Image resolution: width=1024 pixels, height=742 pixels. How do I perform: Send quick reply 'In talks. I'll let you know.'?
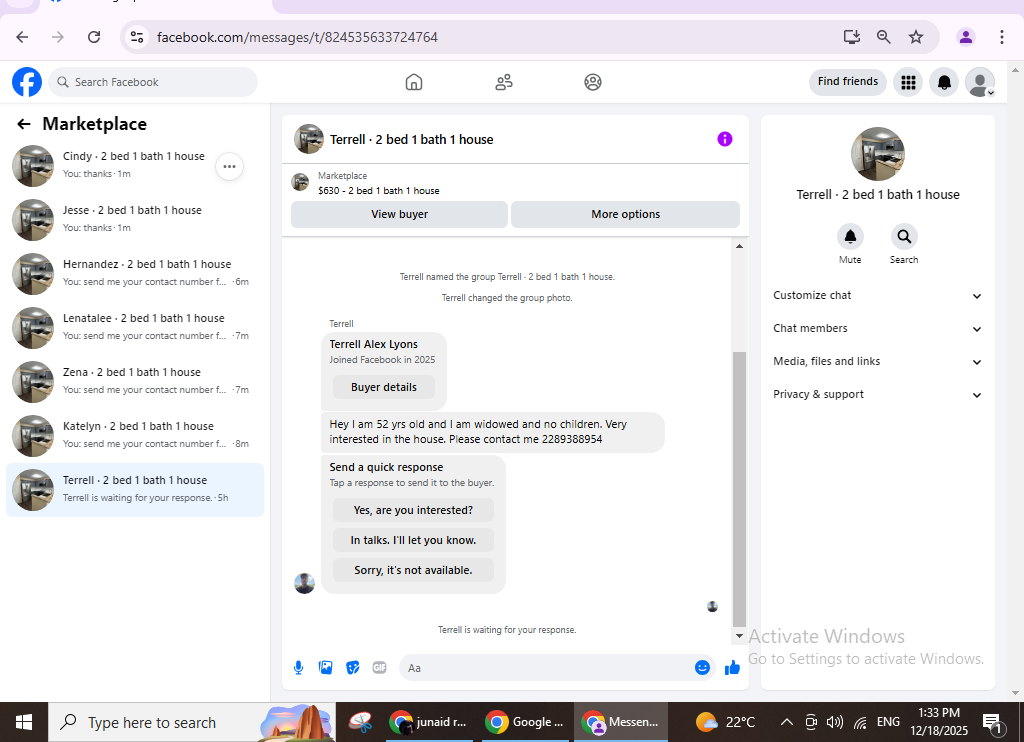(x=413, y=540)
